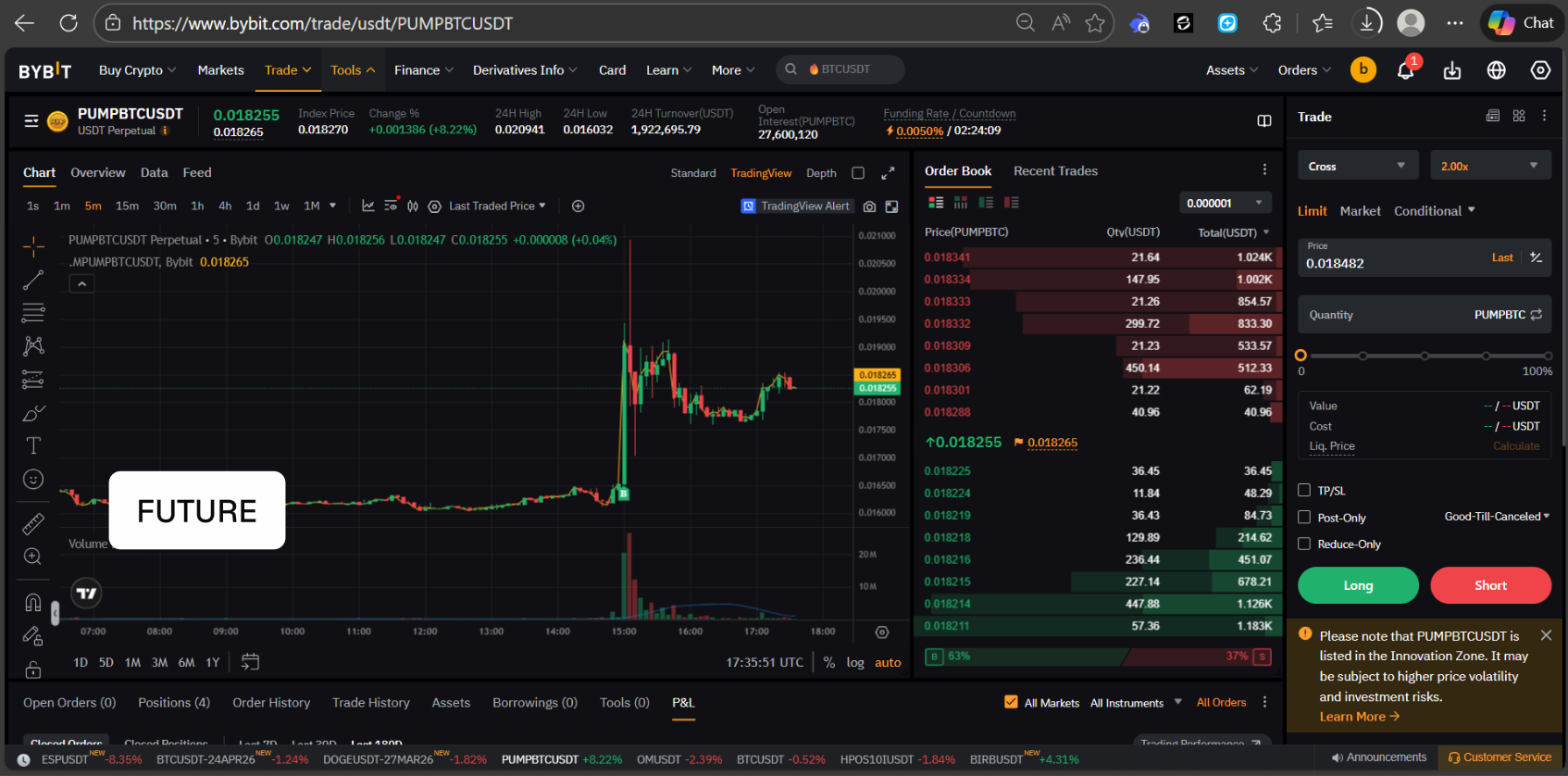Open the orange user avatar 'b'

click(x=1363, y=69)
